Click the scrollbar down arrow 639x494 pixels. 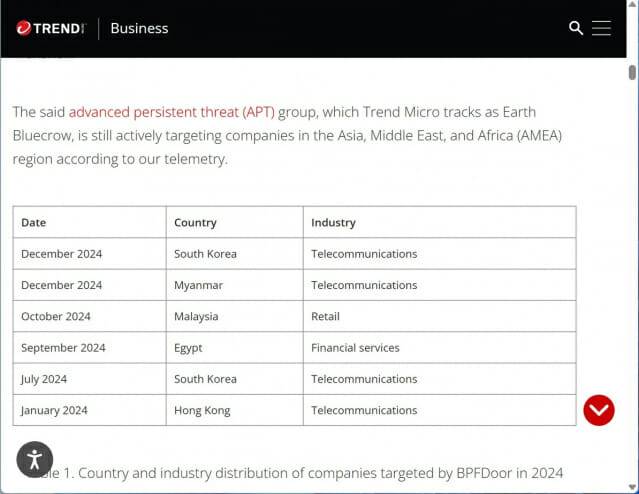point(632,487)
